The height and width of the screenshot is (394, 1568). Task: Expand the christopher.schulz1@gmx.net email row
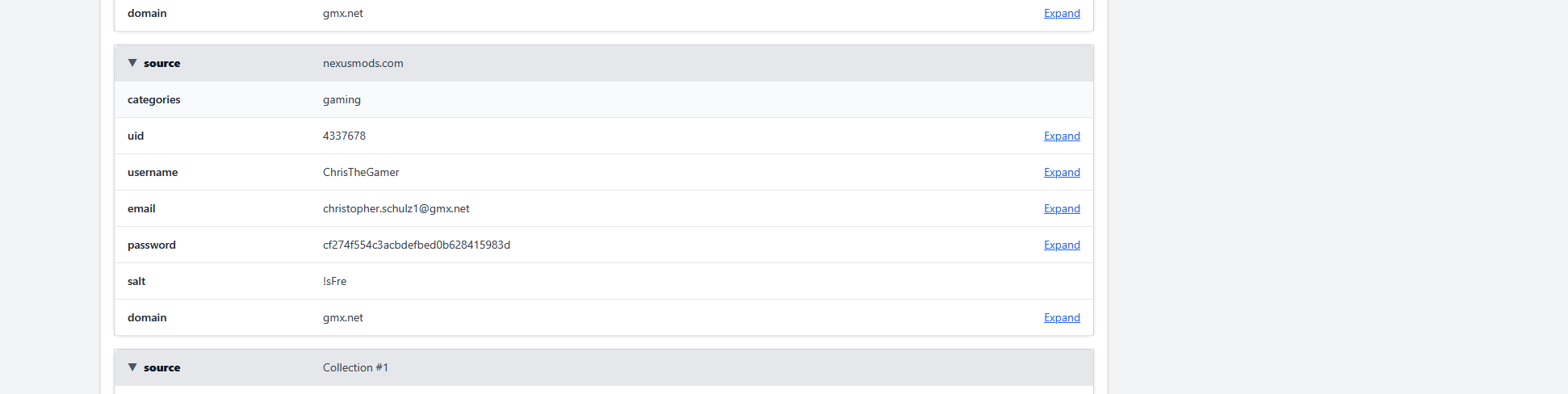coord(1061,208)
